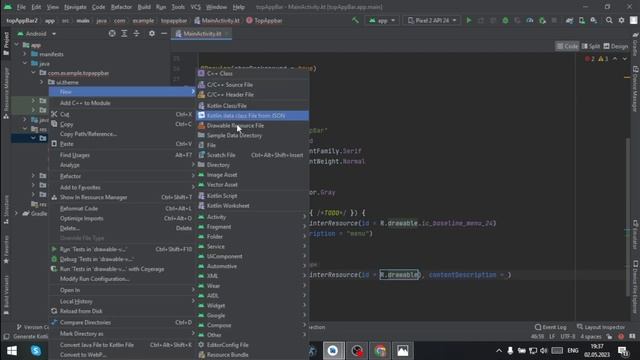
Task: Switch editor to Split view
Action: point(591,47)
